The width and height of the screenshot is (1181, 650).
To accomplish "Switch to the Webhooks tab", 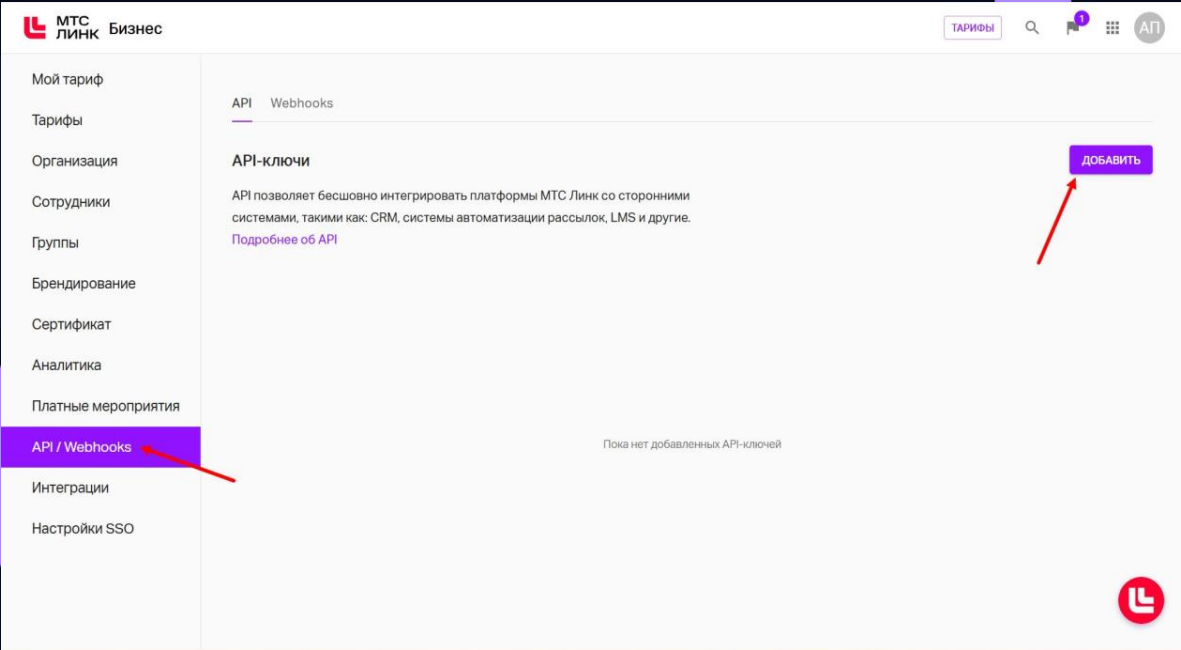I will (301, 103).
